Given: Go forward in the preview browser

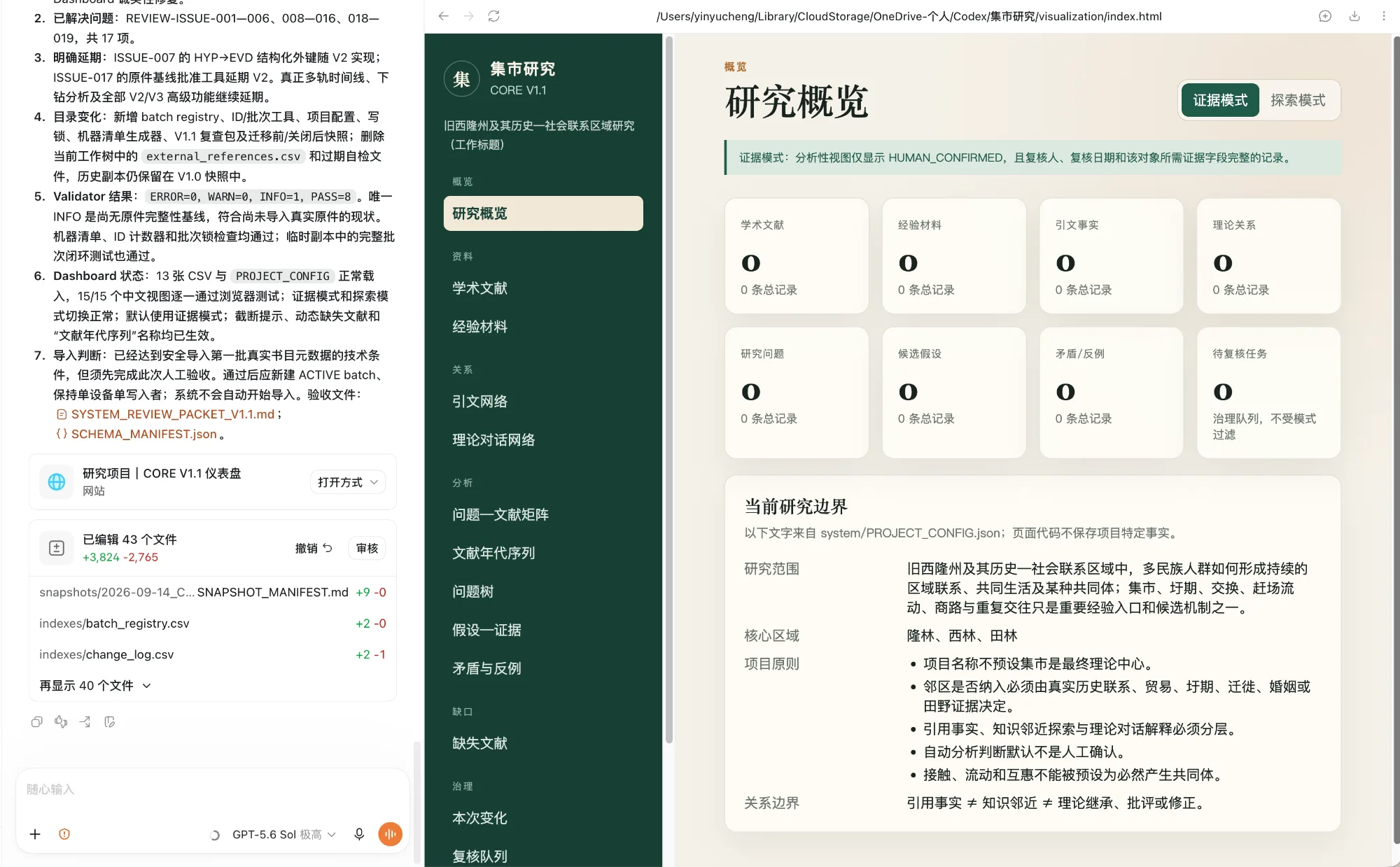Looking at the screenshot, I should pos(468,16).
